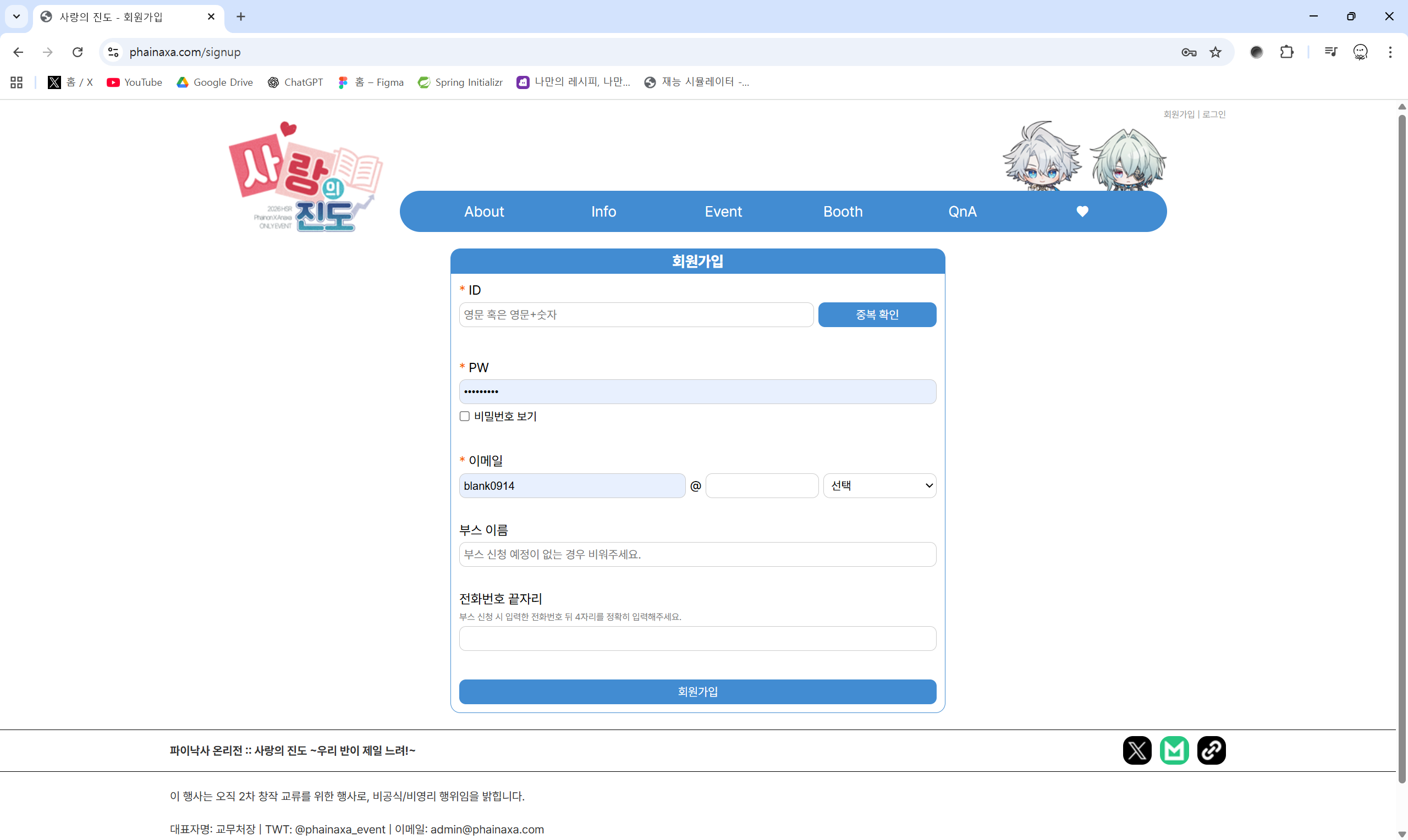Click the heart icon in navigation bar
1408x840 pixels.
pos(1082,211)
